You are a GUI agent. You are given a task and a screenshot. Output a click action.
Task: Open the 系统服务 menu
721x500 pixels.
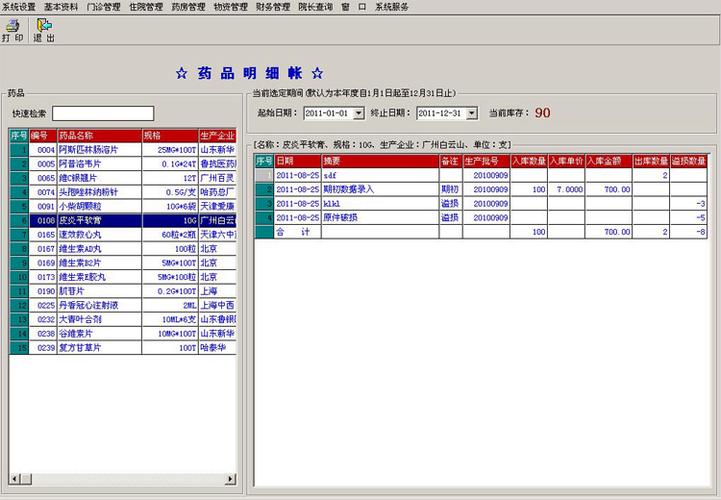point(392,7)
